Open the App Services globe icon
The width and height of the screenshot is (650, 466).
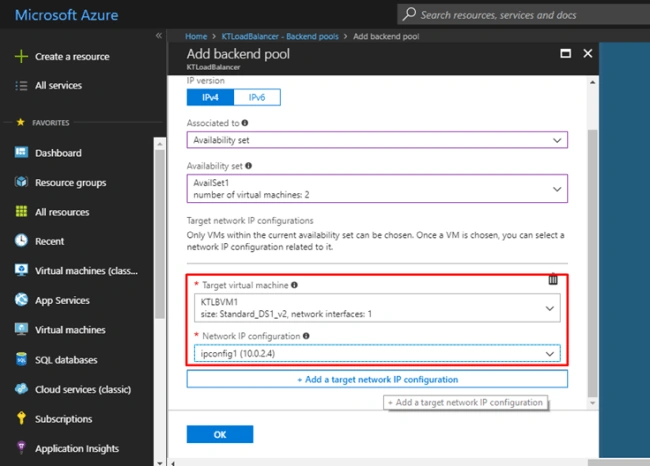(21, 299)
